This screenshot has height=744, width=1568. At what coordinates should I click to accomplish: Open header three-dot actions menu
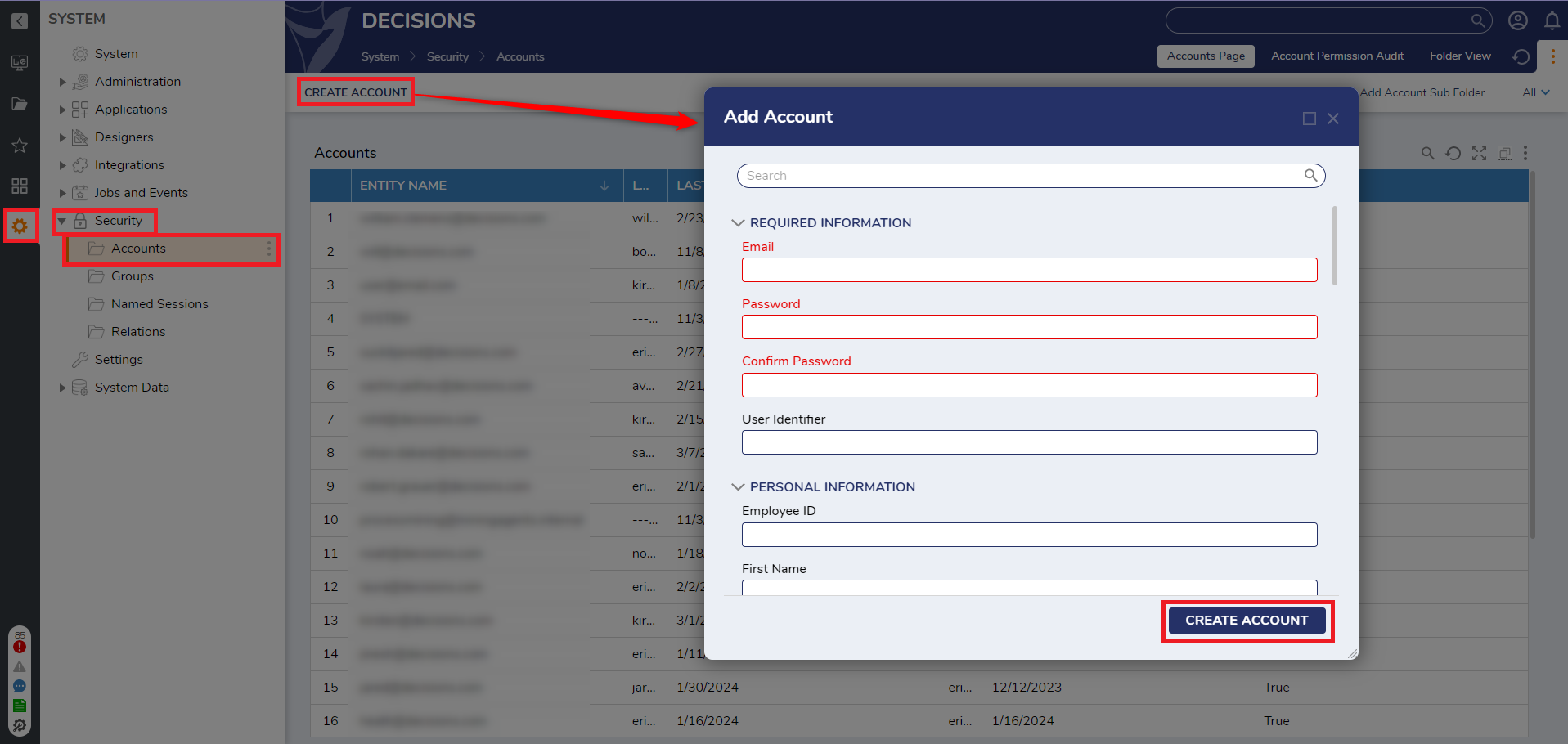tap(1552, 56)
